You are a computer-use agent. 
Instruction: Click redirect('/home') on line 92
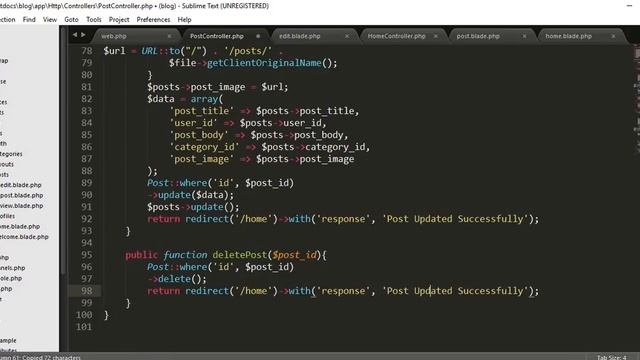click(x=231, y=219)
